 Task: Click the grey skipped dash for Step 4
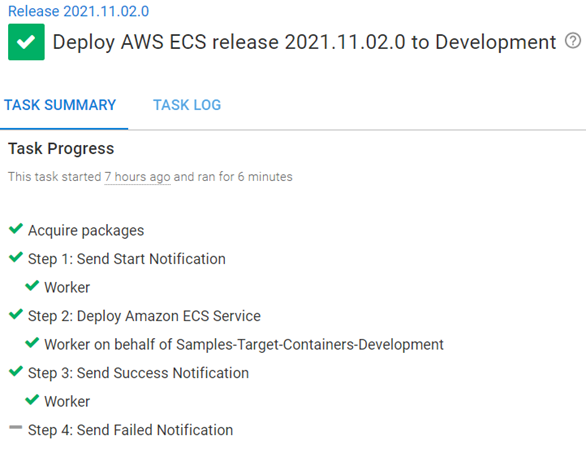(x=16, y=427)
